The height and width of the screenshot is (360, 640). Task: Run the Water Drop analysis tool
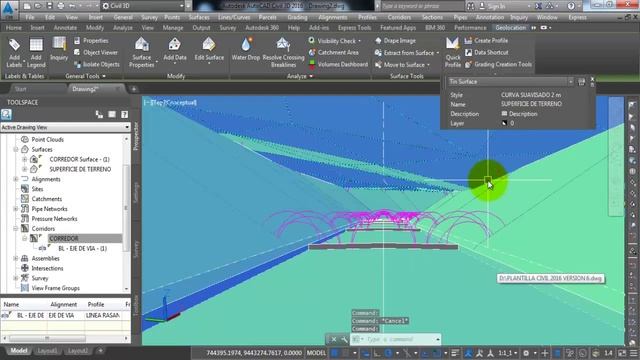coord(246,49)
